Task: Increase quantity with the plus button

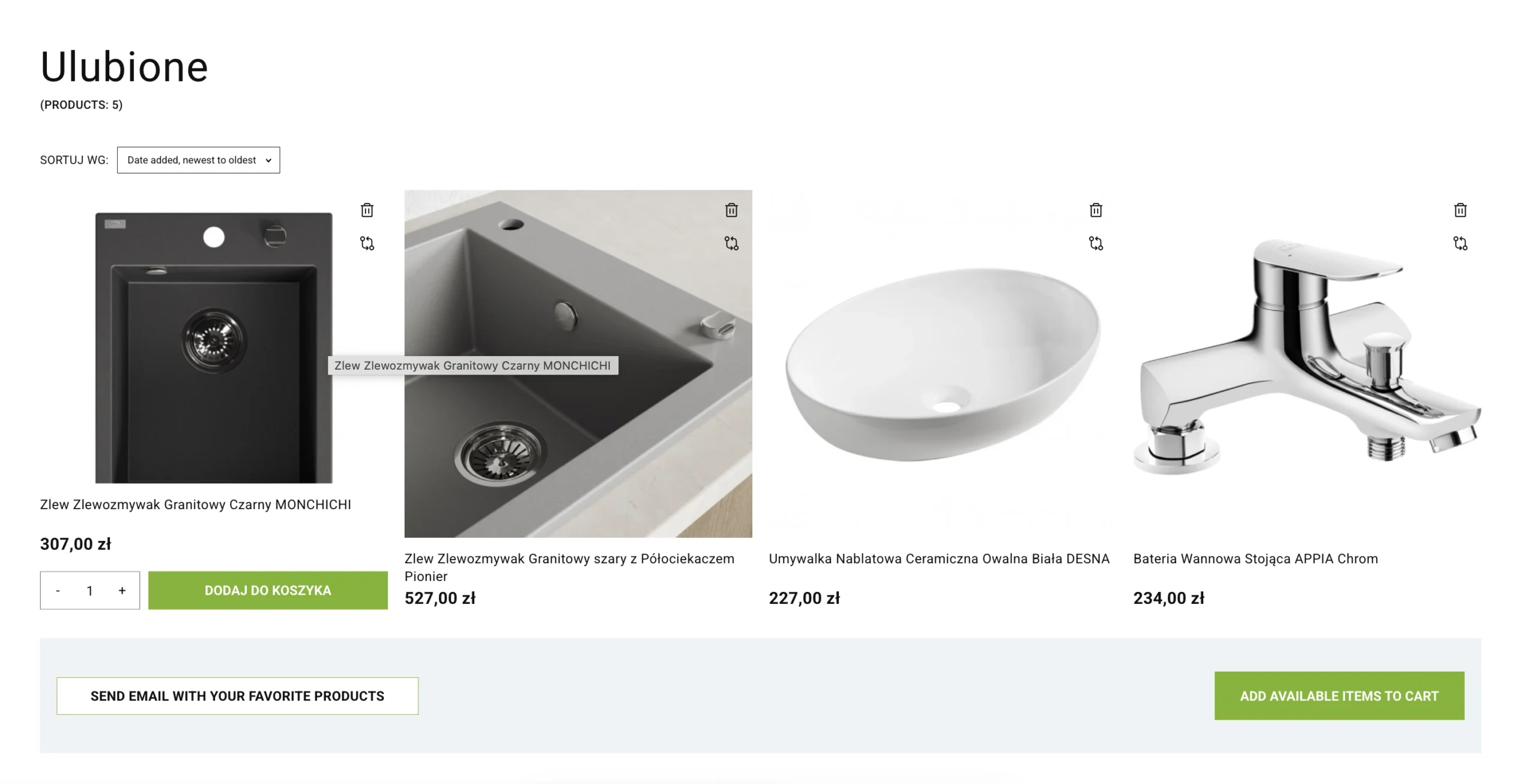Action: pyautogui.click(x=122, y=591)
